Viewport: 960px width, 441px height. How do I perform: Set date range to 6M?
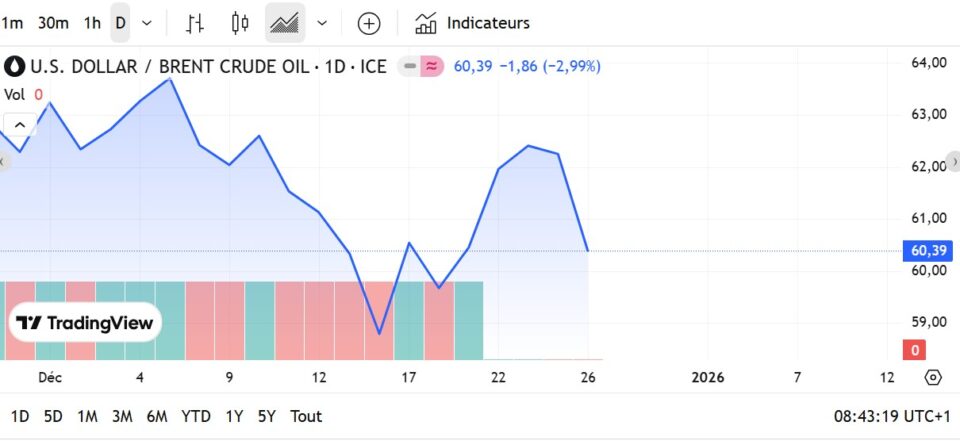coord(157,416)
